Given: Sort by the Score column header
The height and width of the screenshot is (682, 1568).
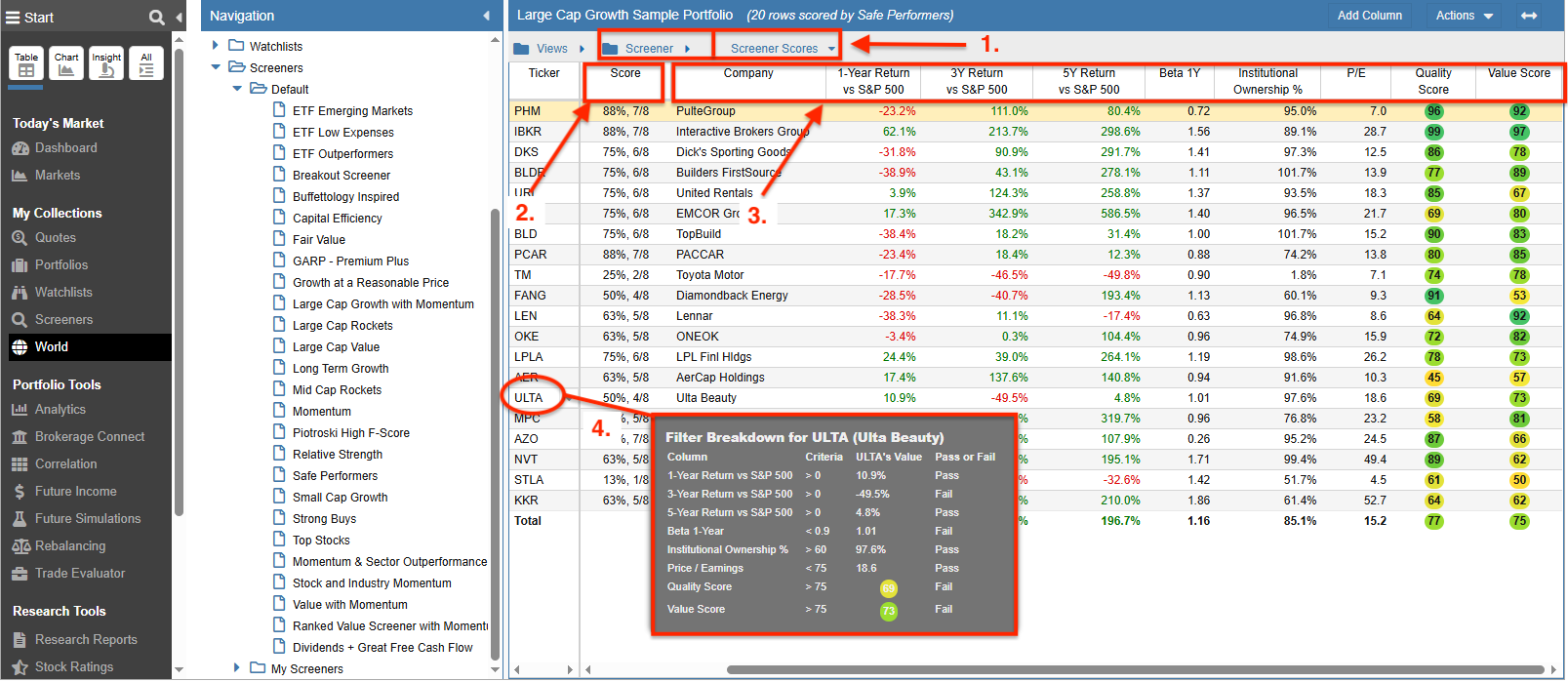Looking at the screenshot, I should click(625, 73).
